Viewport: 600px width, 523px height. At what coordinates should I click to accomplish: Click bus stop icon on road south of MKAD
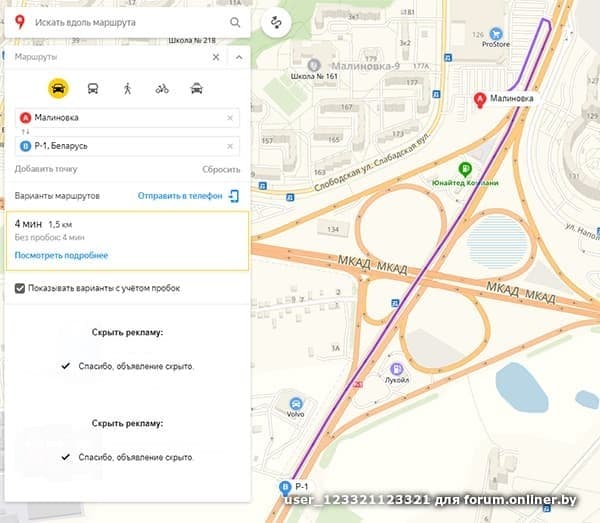395,303
